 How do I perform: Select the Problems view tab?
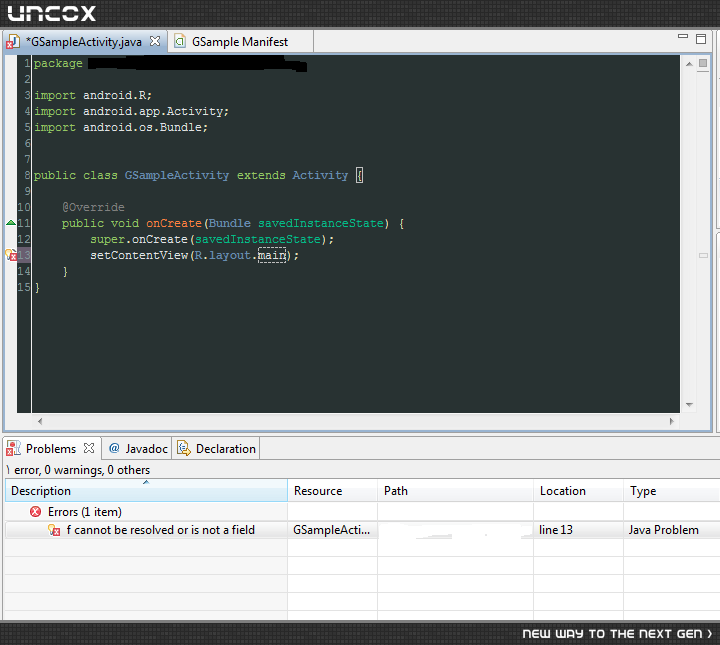click(51, 449)
